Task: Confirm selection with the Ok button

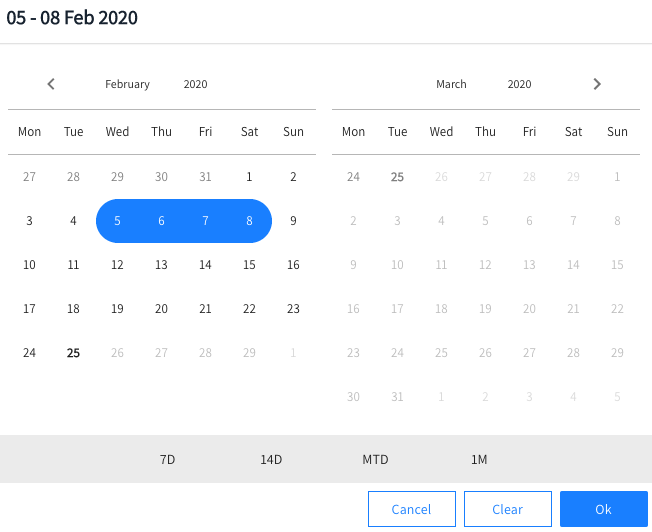Action: click(x=603, y=509)
